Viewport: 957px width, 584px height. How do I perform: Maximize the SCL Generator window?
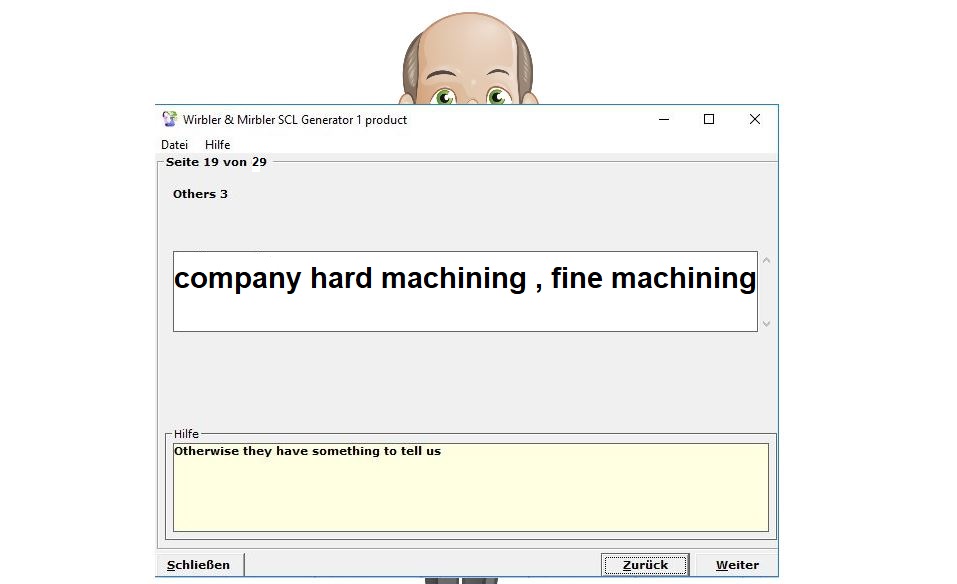pyautogui.click(x=709, y=119)
